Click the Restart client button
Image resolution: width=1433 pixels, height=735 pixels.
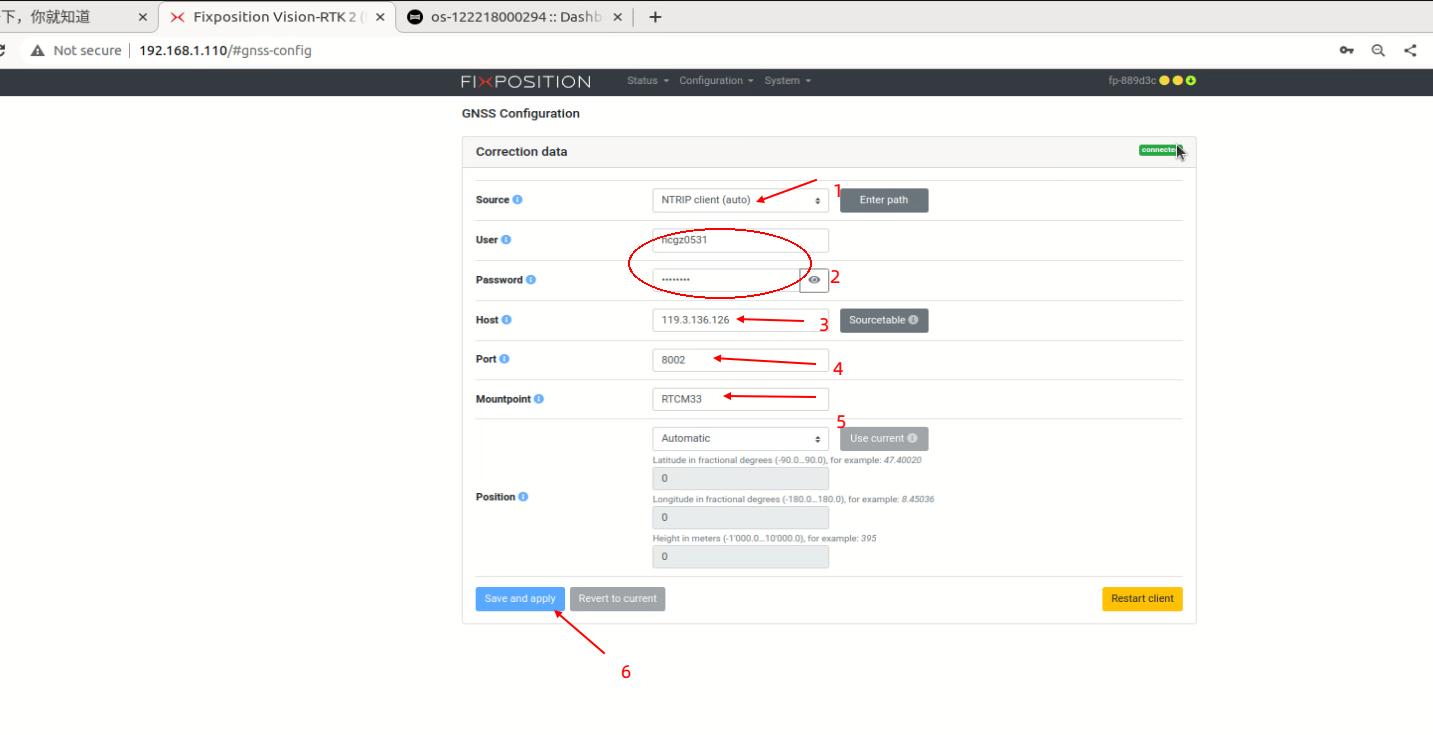pos(1142,599)
